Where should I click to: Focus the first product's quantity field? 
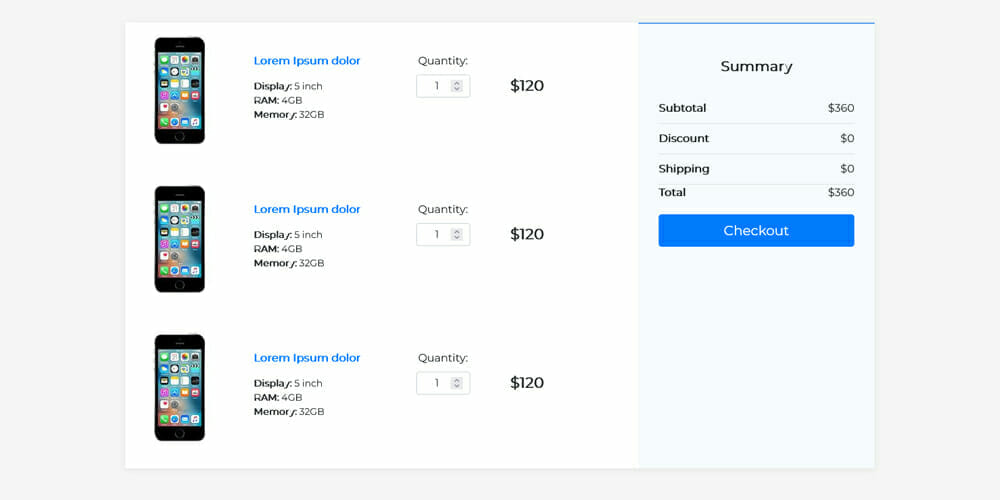[x=435, y=86]
